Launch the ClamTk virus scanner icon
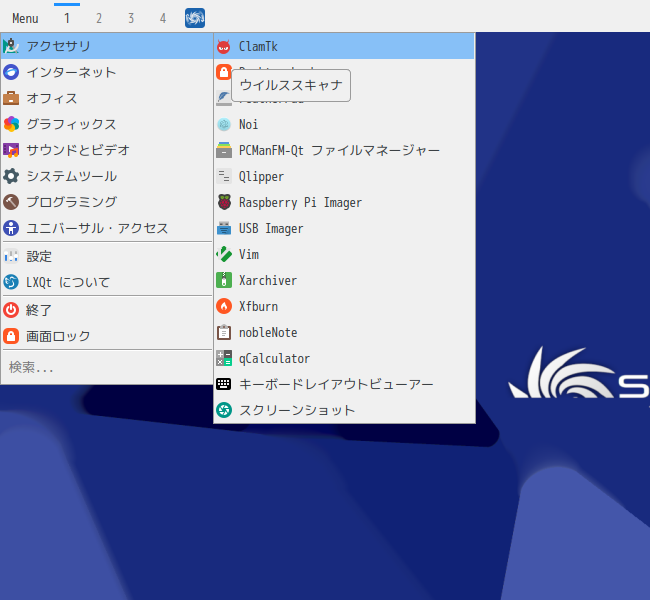The width and height of the screenshot is (650, 600). click(224, 46)
